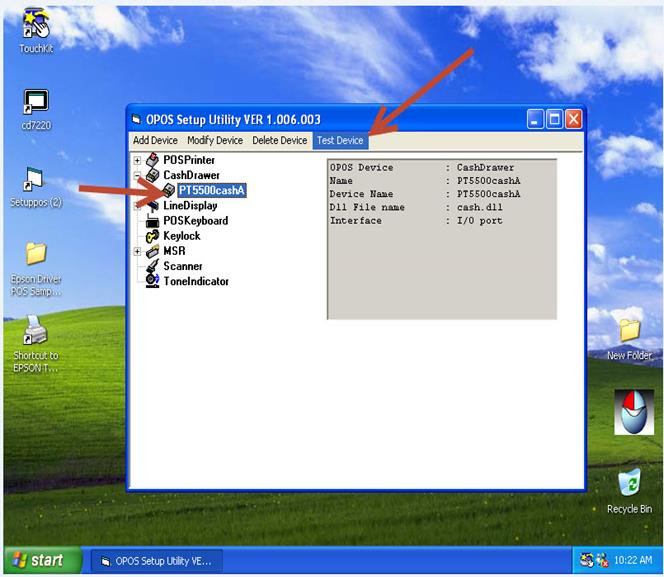The image size is (664, 577).
Task: Click the POSKeyboard device icon
Action: point(152,221)
